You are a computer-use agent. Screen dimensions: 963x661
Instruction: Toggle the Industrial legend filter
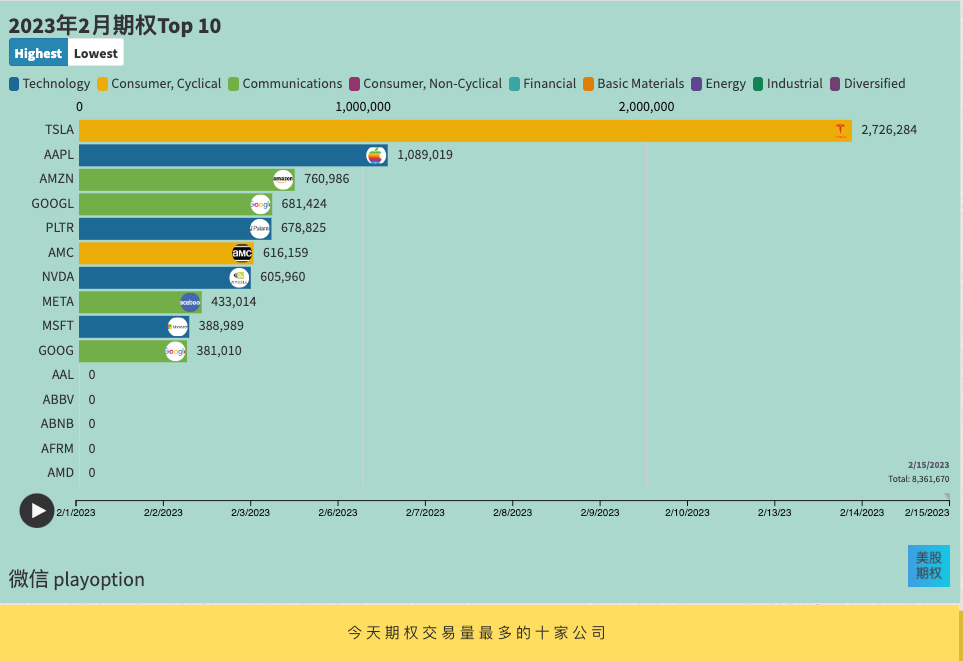[787, 84]
